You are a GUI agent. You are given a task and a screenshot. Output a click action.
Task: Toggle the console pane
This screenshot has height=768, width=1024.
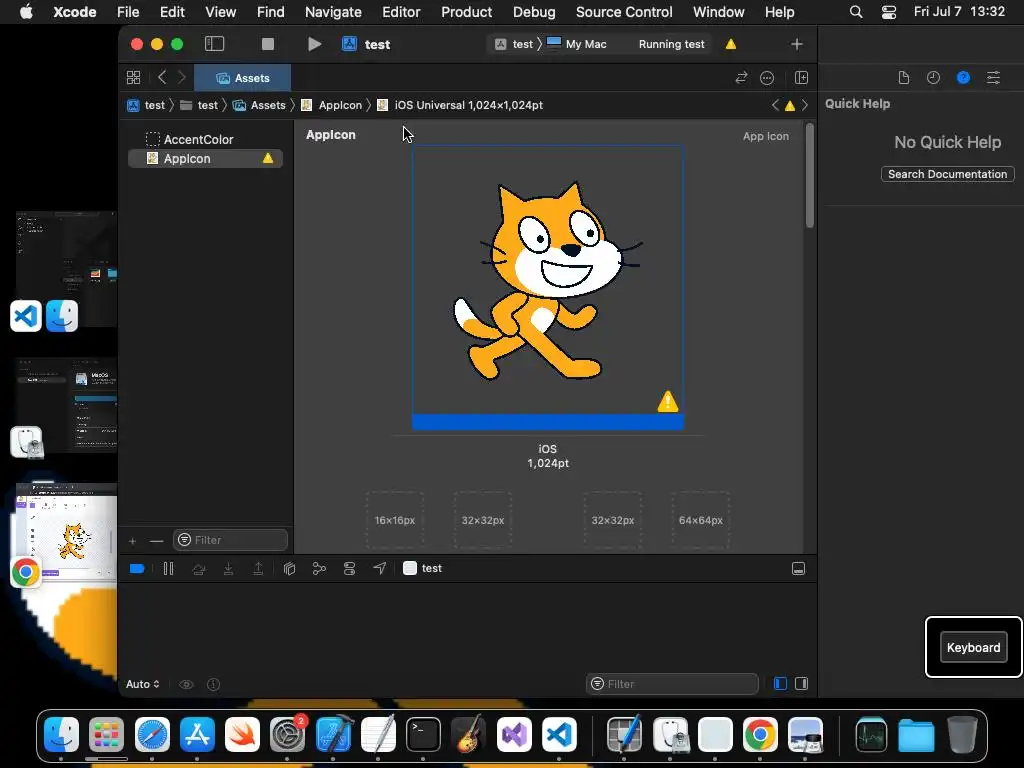point(802,684)
